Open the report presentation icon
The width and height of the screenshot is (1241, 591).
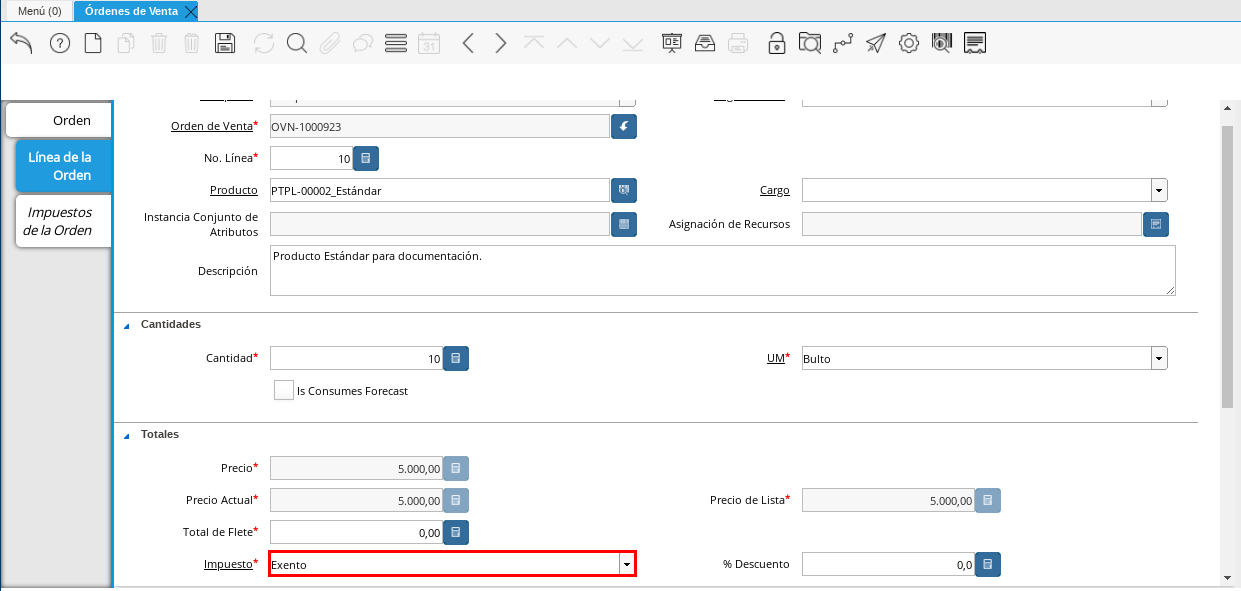(672, 43)
